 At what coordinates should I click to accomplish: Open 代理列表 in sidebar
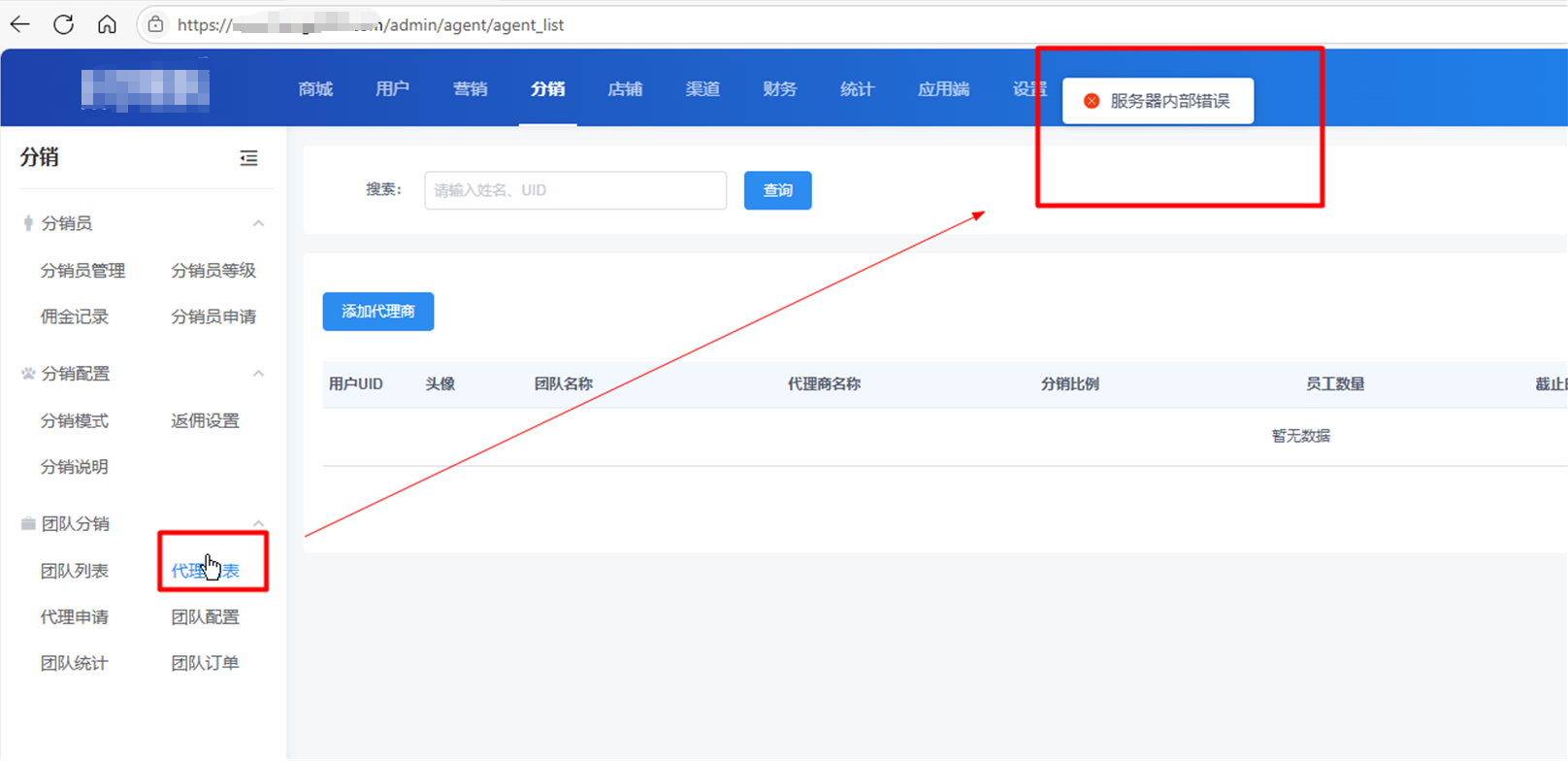[x=205, y=571]
